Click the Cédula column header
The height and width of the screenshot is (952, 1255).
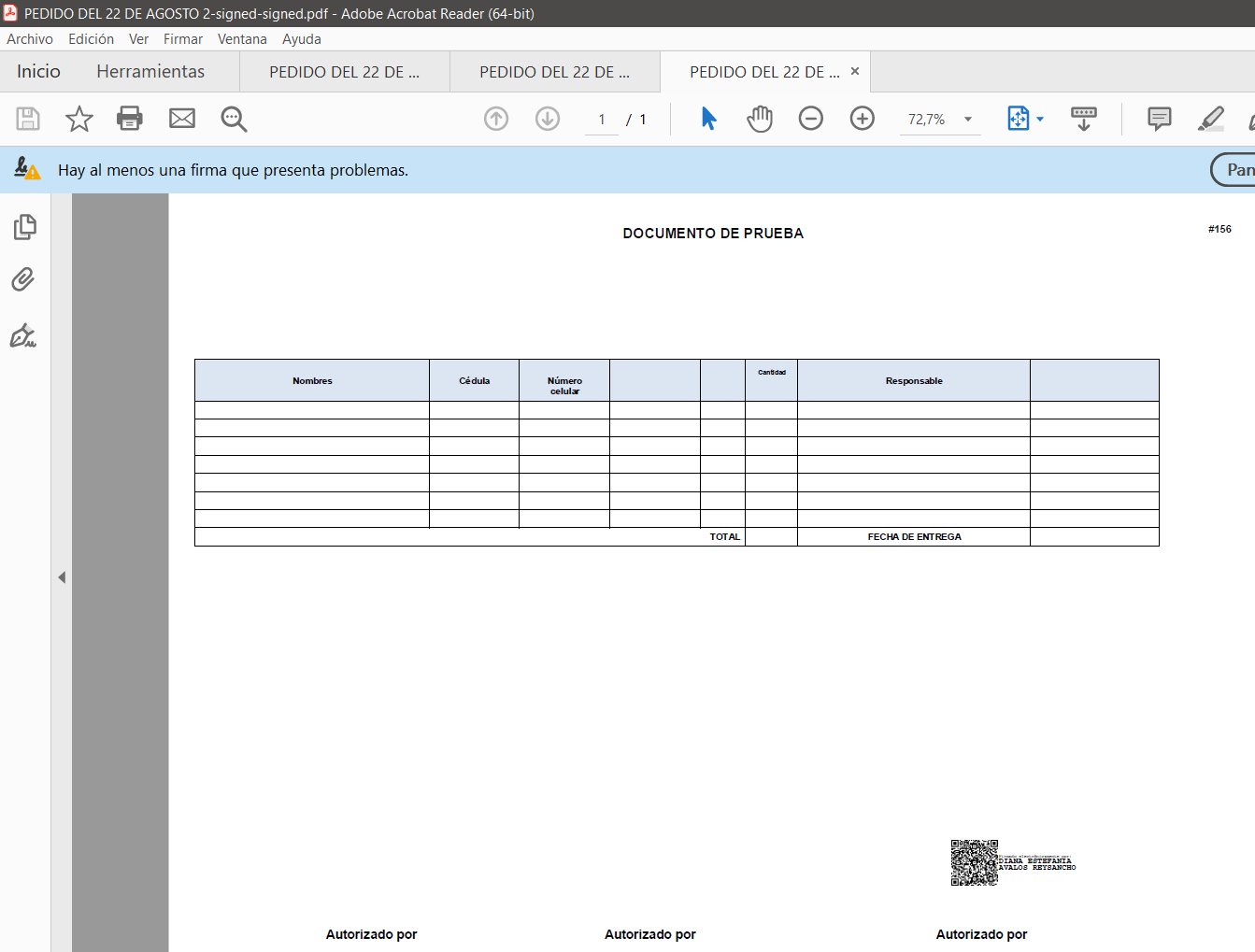pos(475,381)
